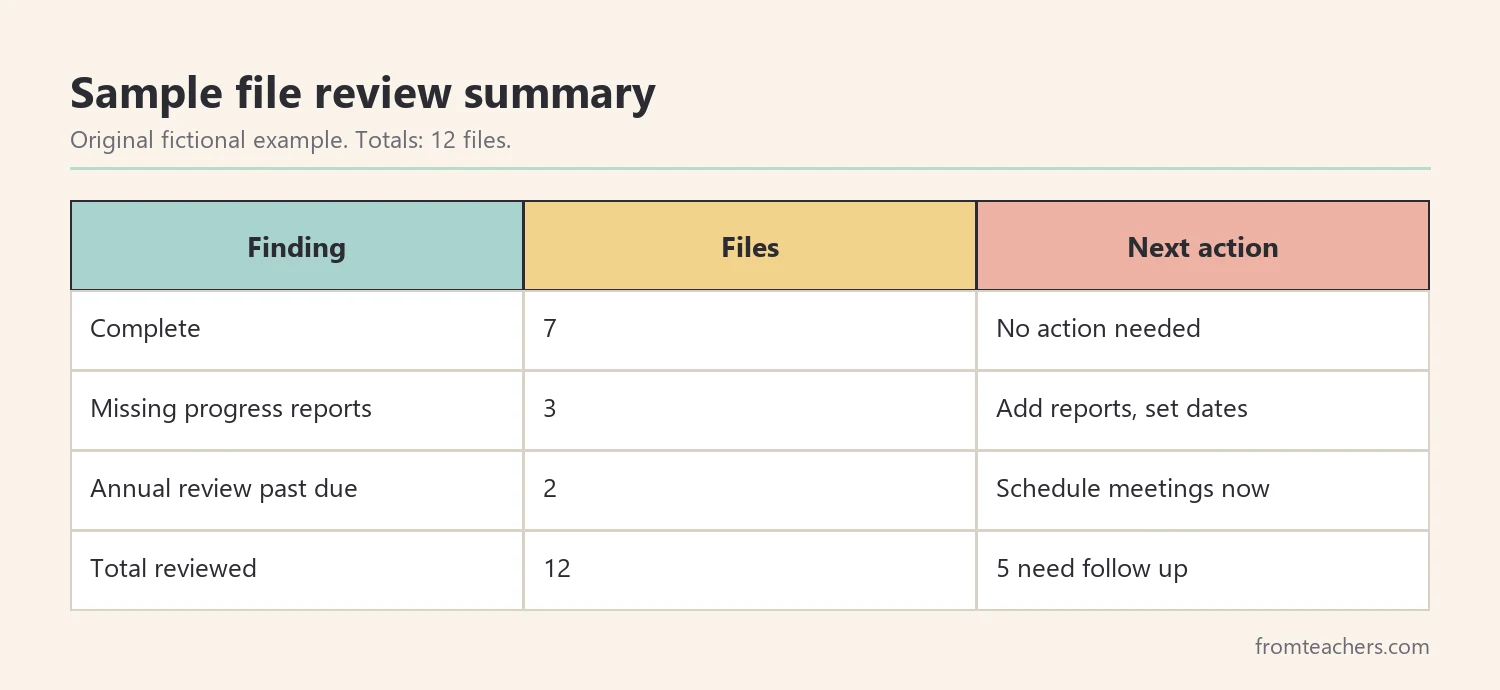
Task: Click the 'Missing progress reports' cell
Action: 297,410
